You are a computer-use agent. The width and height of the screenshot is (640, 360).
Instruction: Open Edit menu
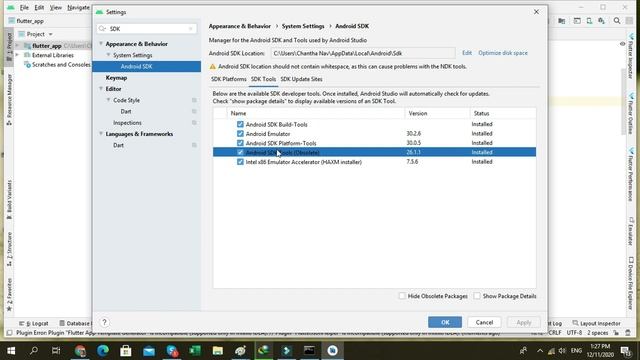(39, 8)
